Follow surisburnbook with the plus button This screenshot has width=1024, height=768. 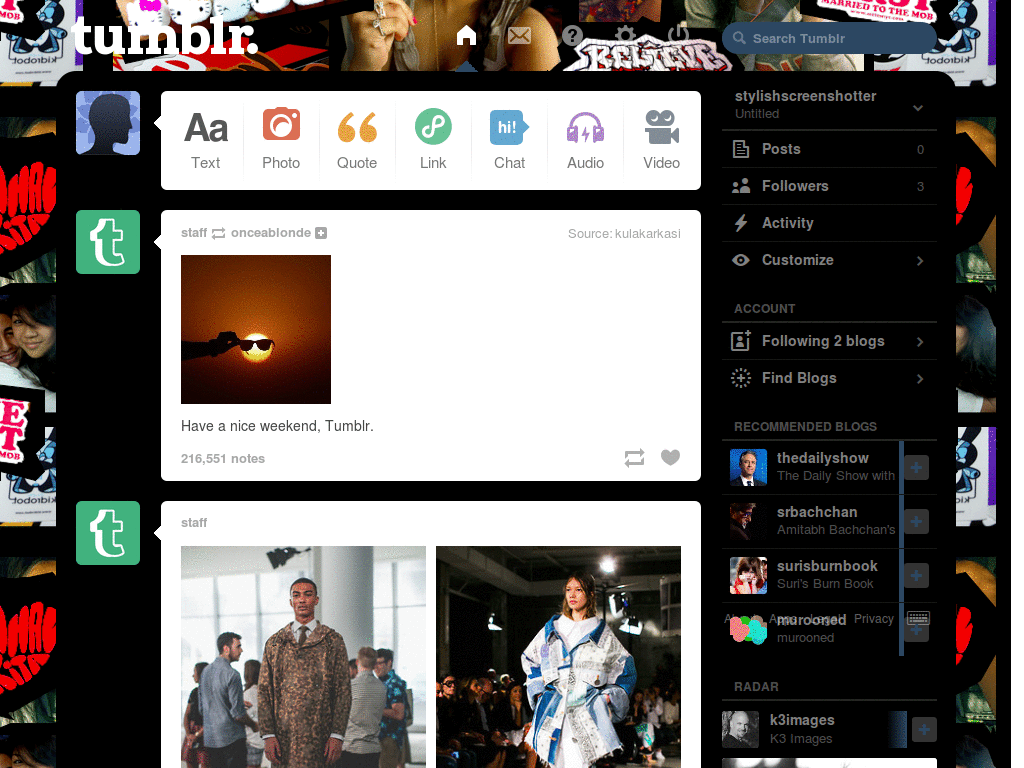point(916,576)
